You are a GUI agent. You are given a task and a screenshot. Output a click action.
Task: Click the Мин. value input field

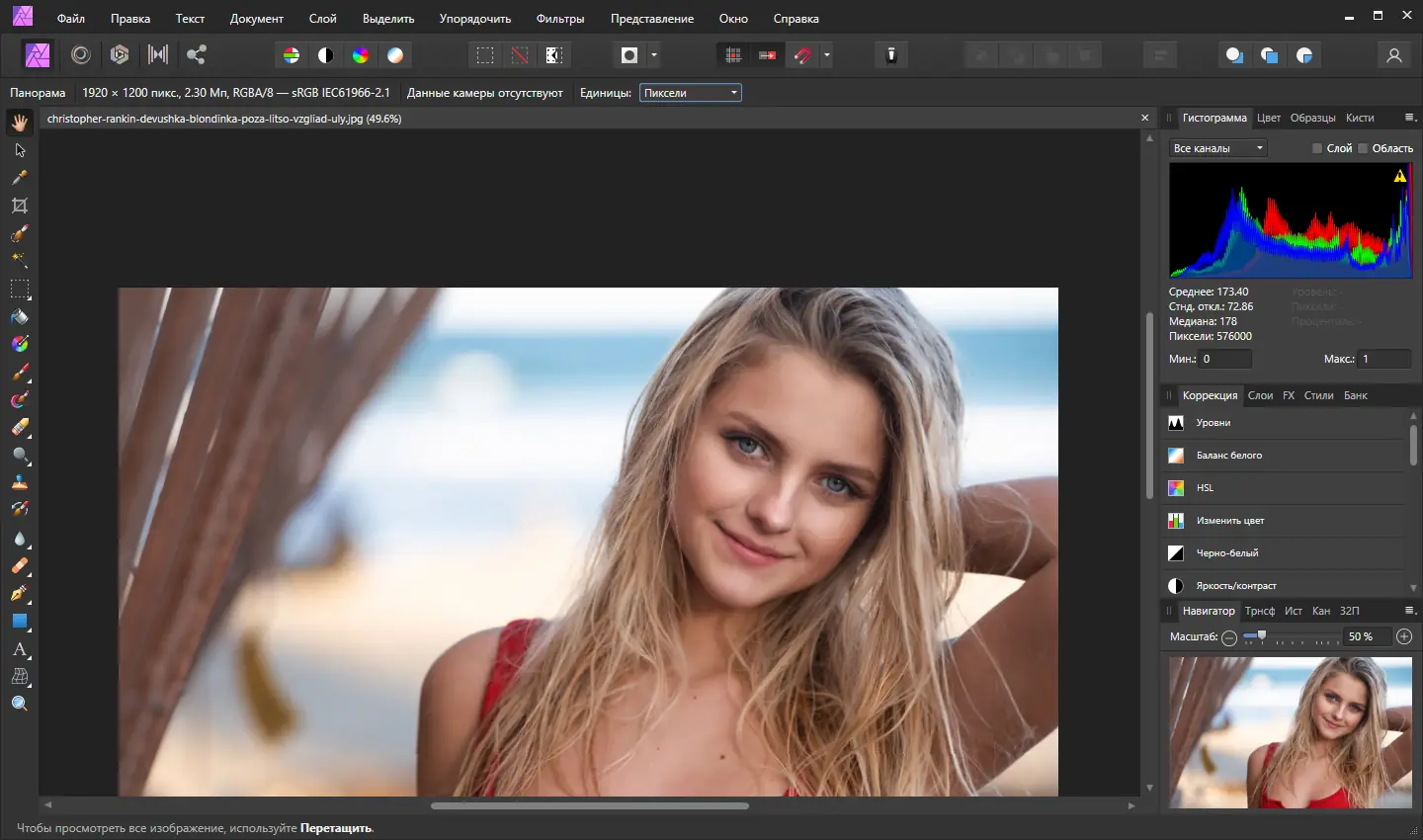pos(1224,359)
